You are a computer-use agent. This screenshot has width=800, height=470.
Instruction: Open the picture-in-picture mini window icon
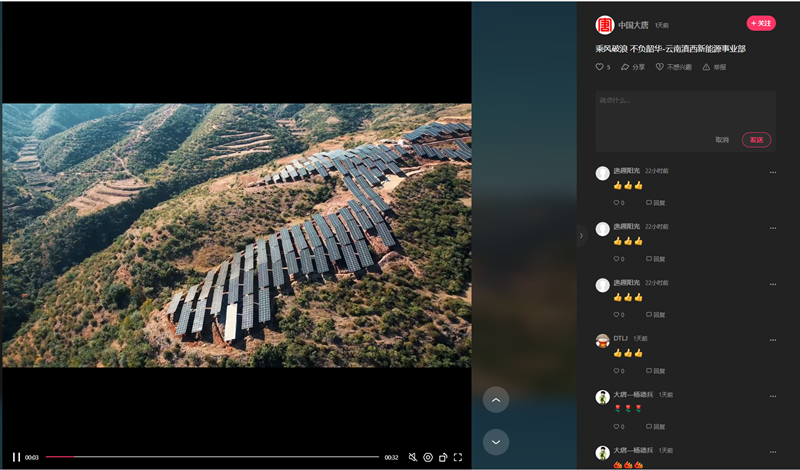click(x=443, y=457)
